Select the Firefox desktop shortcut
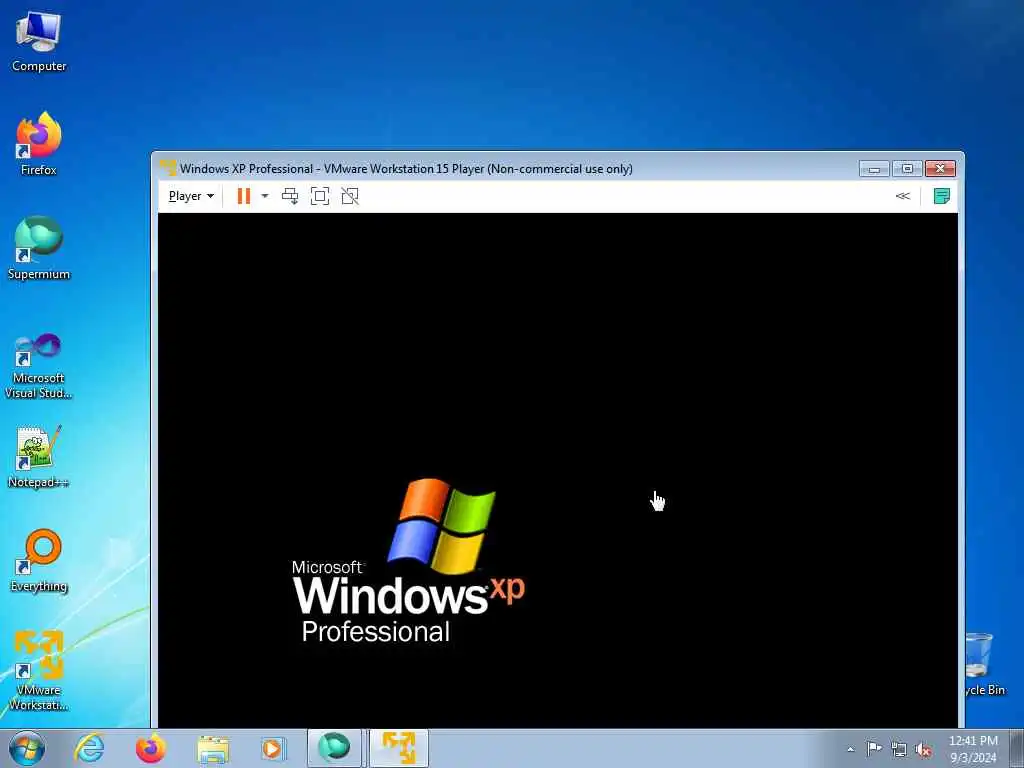 (39, 144)
